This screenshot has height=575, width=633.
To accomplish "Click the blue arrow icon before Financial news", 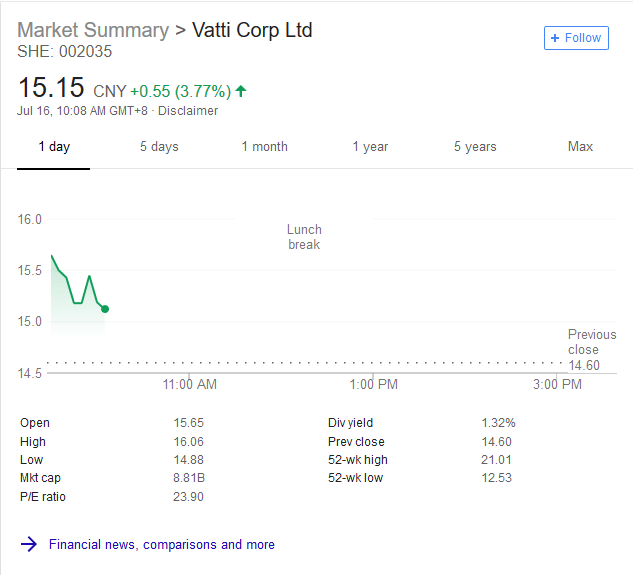I will 29,545.
